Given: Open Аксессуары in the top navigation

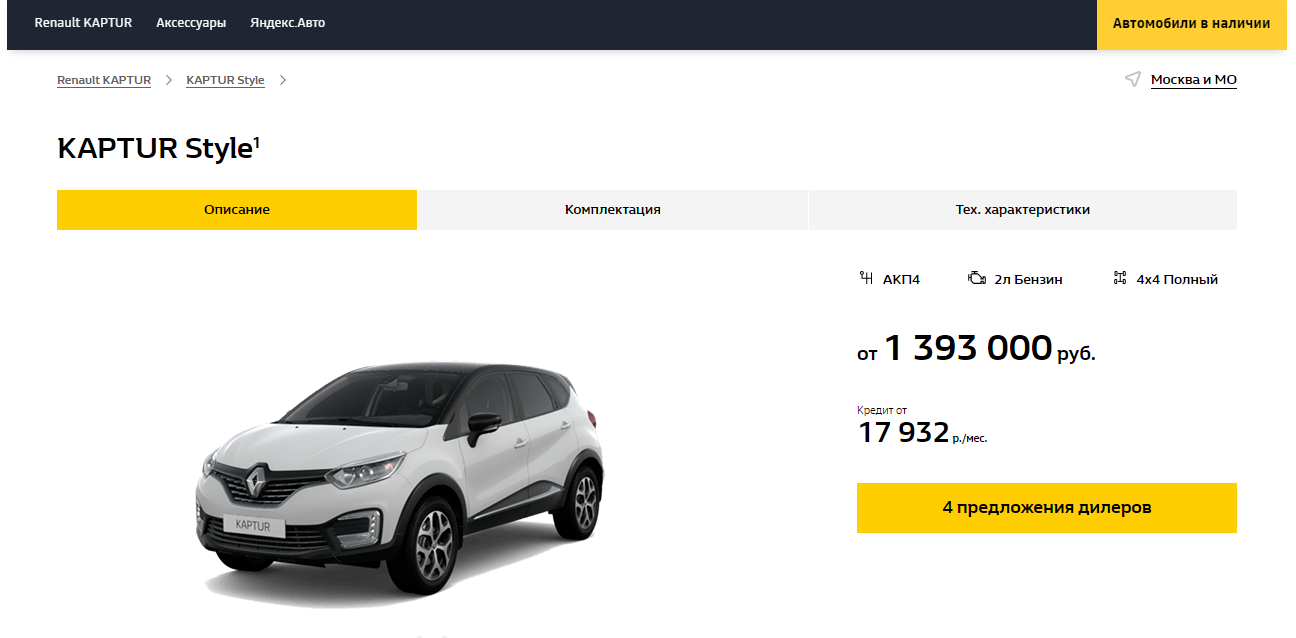Looking at the screenshot, I should [191, 23].
